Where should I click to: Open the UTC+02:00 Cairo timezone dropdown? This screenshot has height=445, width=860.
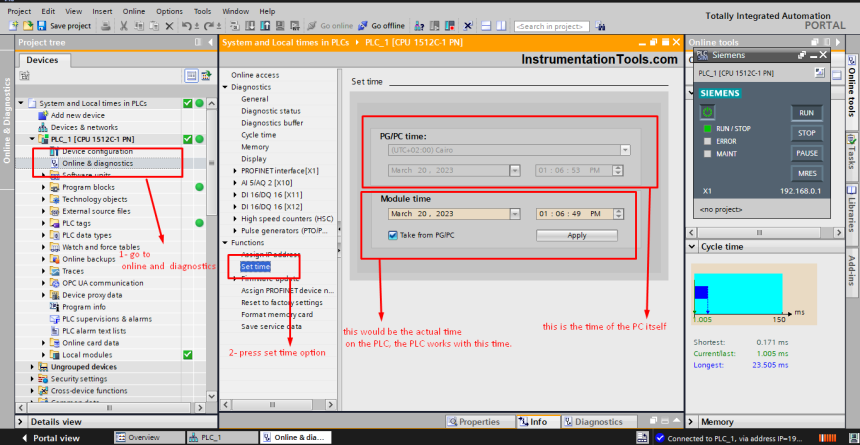pyautogui.click(x=625, y=150)
